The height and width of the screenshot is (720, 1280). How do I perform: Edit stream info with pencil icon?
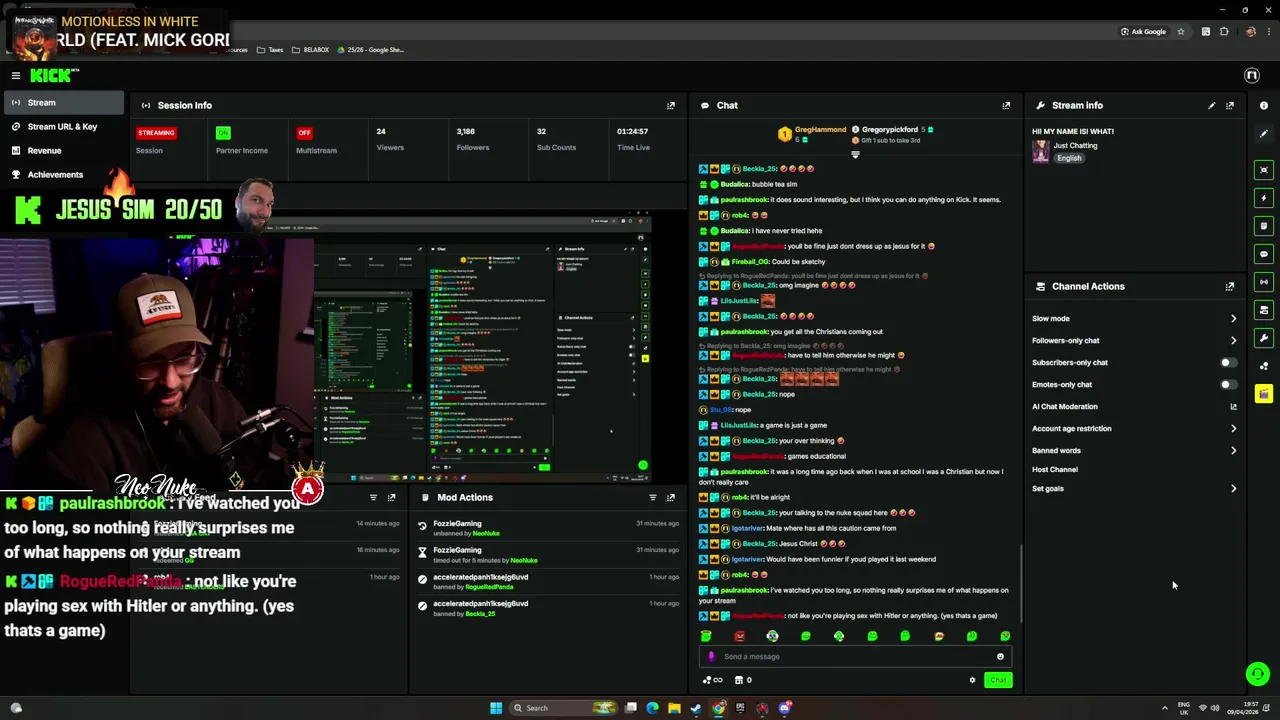coord(1212,105)
